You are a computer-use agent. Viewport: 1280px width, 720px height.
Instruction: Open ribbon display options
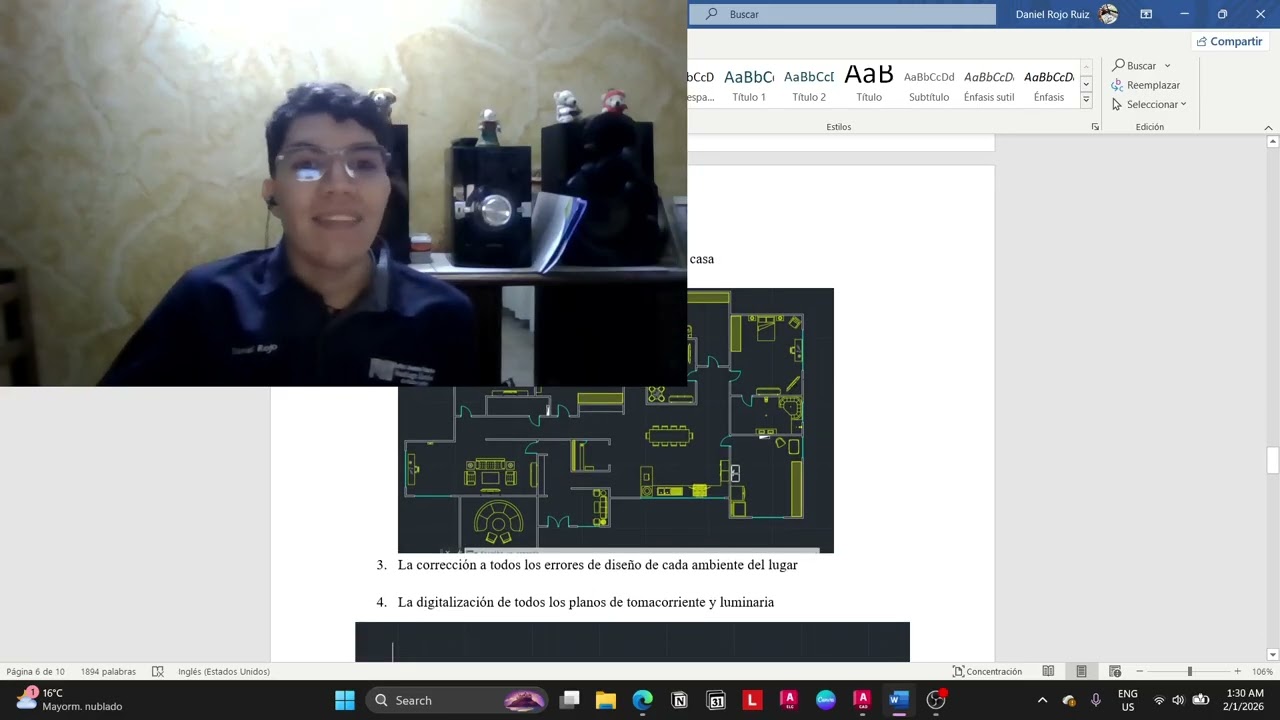pos(1146,14)
